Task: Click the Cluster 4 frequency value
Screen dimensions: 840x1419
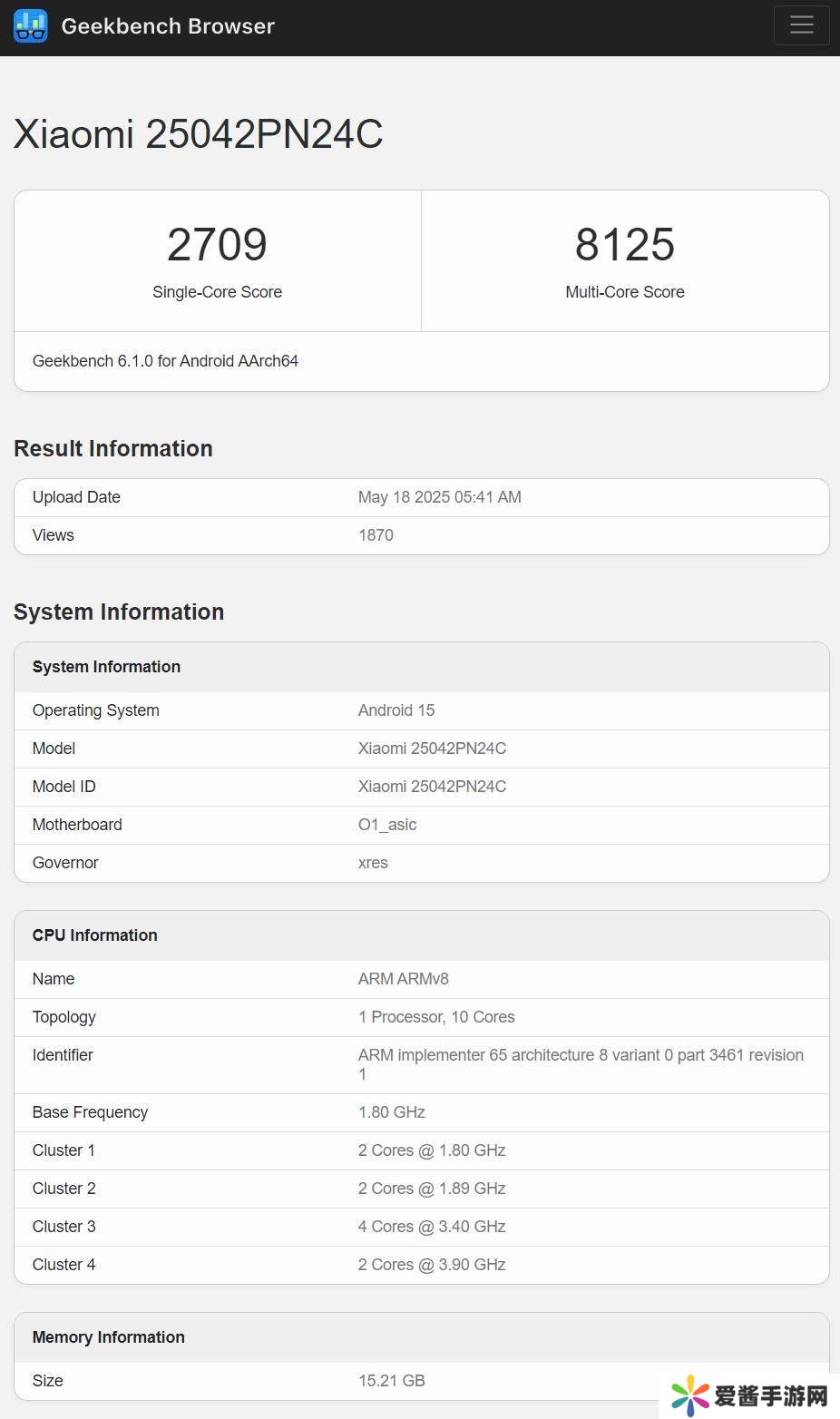Action: (432, 1265)
